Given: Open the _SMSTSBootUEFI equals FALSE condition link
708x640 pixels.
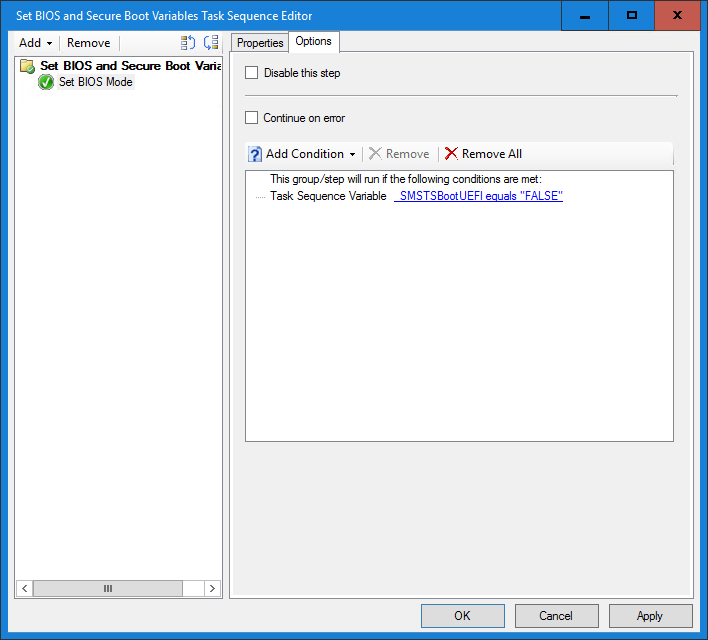Looking at the screenshot, I should pos(480,196).
